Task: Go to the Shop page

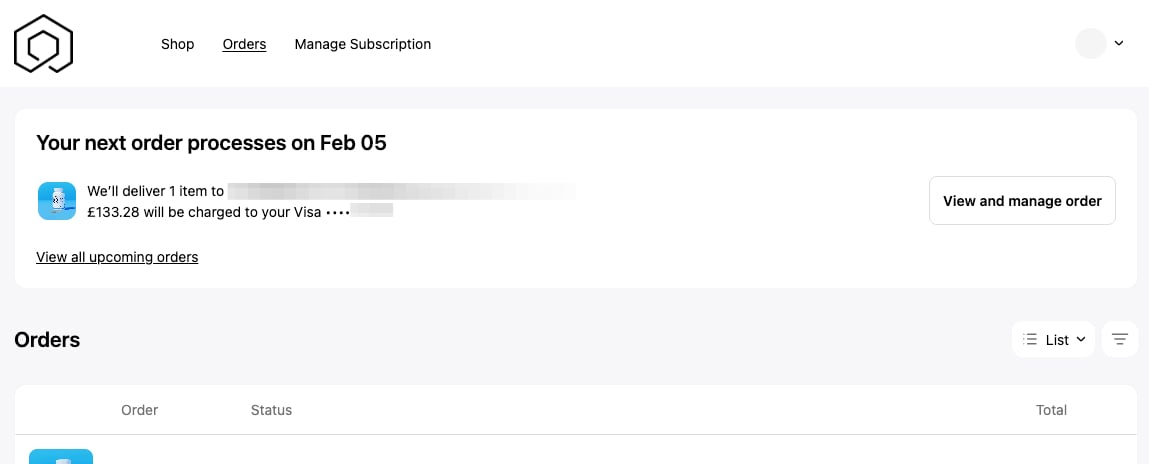Action: tap(178, 44)
